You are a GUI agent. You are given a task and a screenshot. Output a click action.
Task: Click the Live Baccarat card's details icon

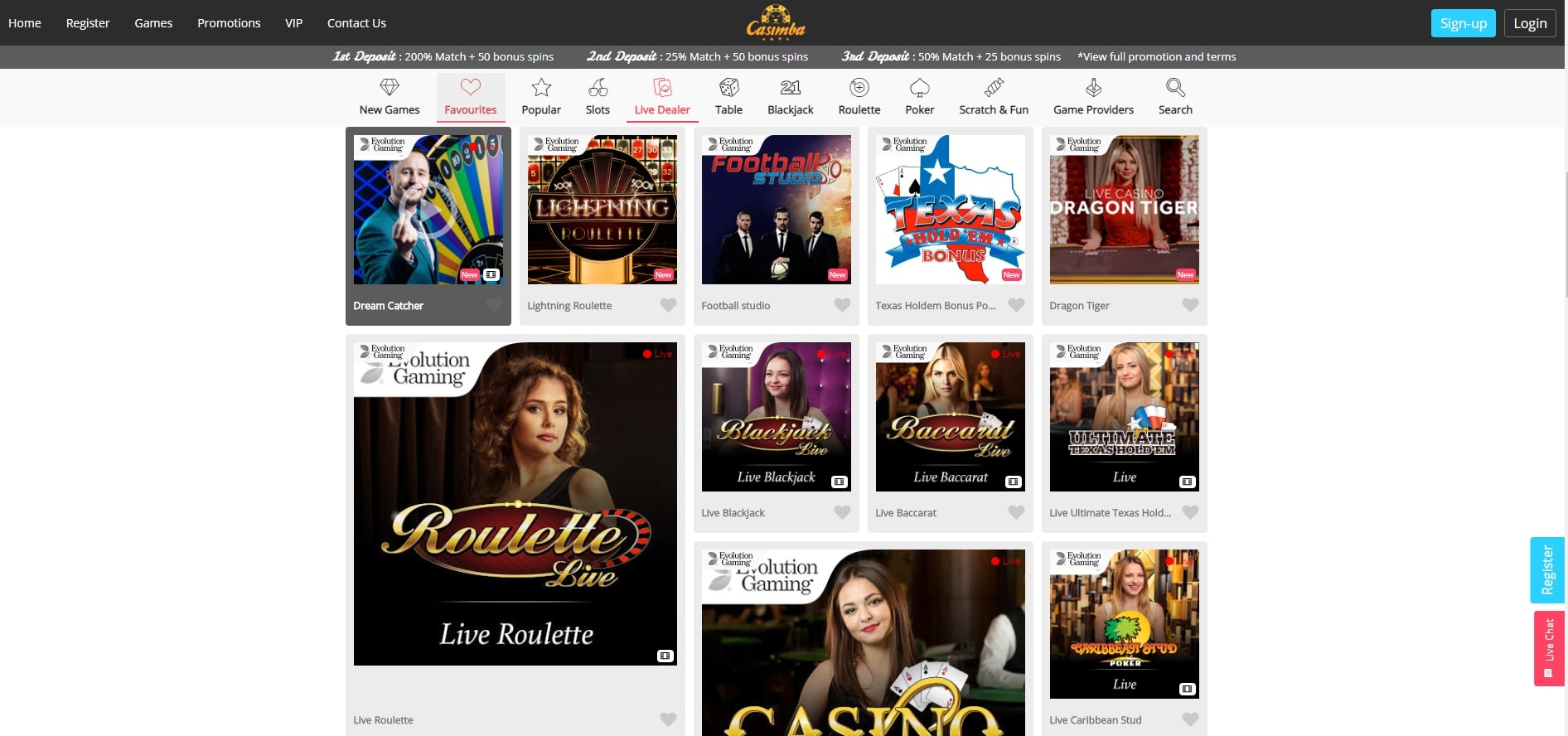pos(1013,482)
